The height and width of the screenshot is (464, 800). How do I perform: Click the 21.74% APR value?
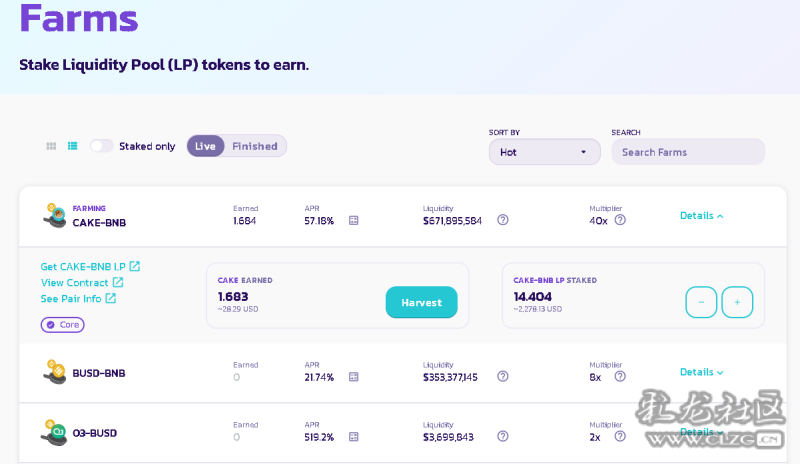click(319, 377)
